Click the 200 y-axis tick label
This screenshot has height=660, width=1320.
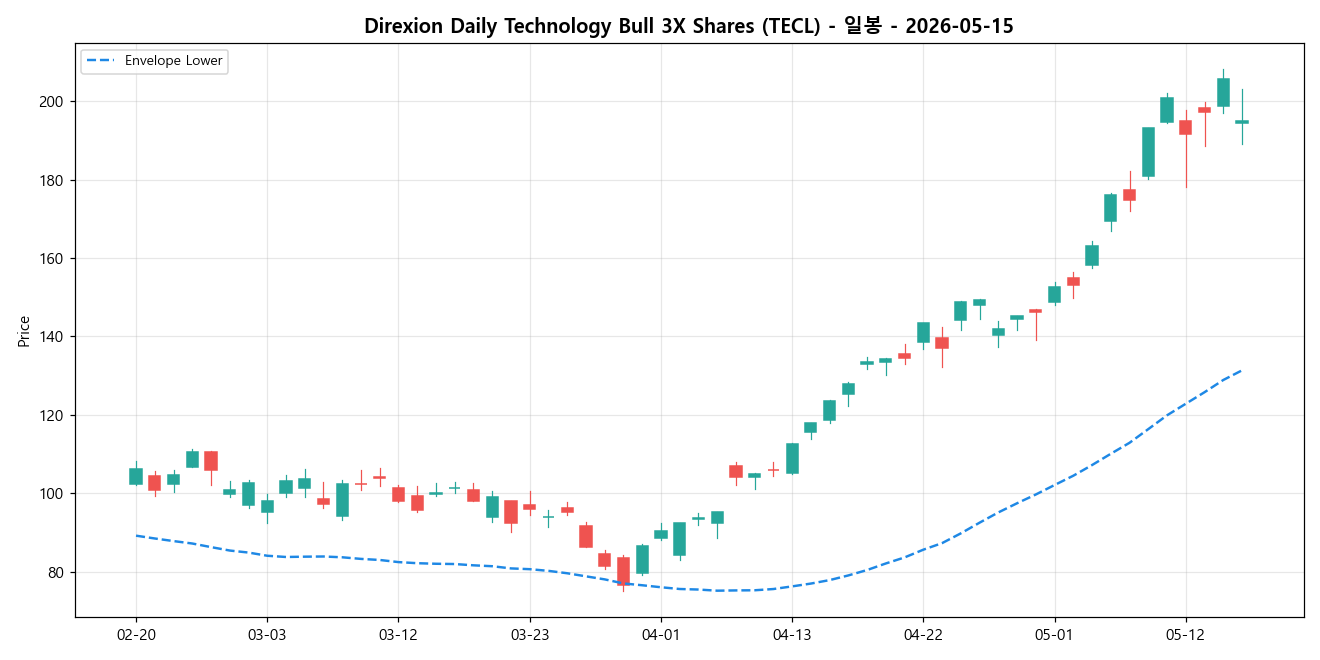pyautogui.click(x=51, y=102)
